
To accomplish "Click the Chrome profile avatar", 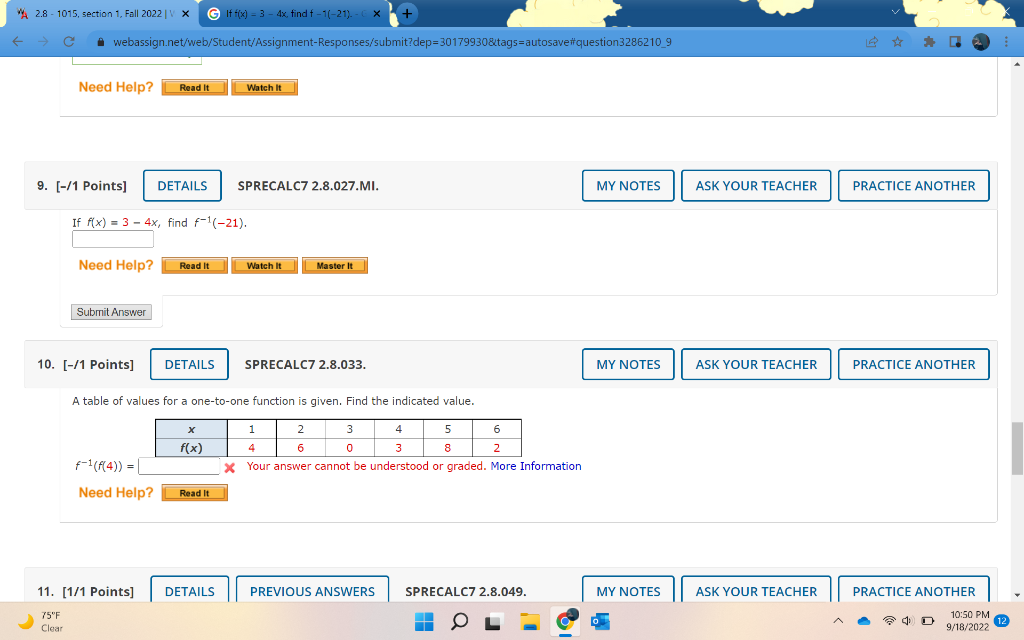I will point(980,40).
